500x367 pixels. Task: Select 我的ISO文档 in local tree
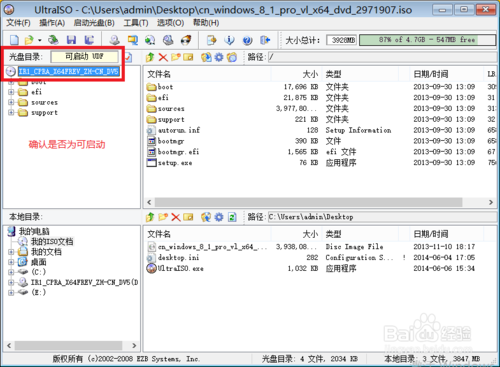pyautogui.click(x=52, y=241)
